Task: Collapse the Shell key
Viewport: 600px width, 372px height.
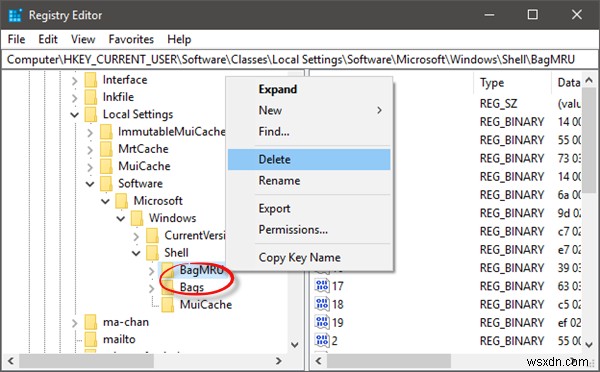Action: pos(136,253)
